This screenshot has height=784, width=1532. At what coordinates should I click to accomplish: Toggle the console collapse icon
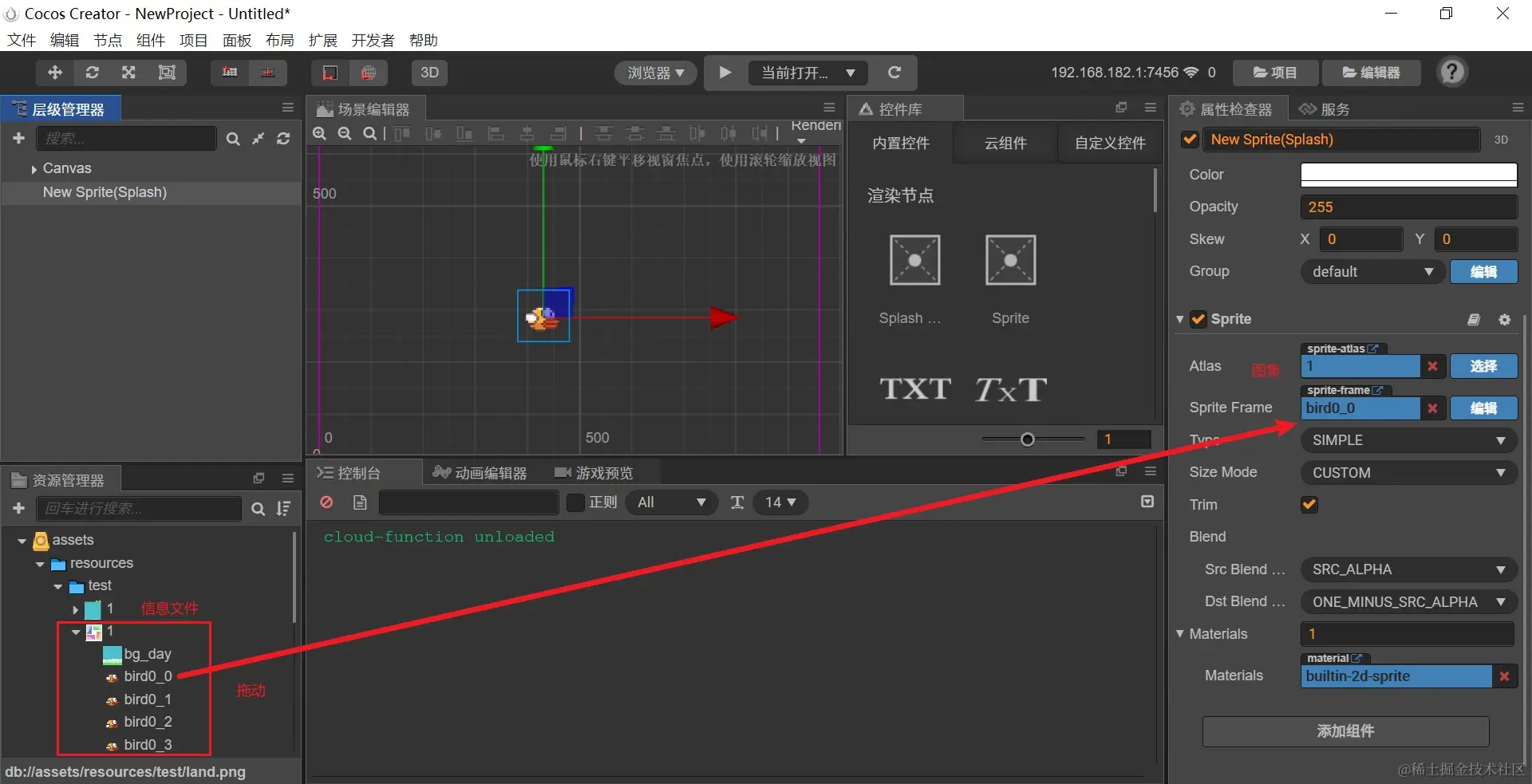tap(1147, 502)
